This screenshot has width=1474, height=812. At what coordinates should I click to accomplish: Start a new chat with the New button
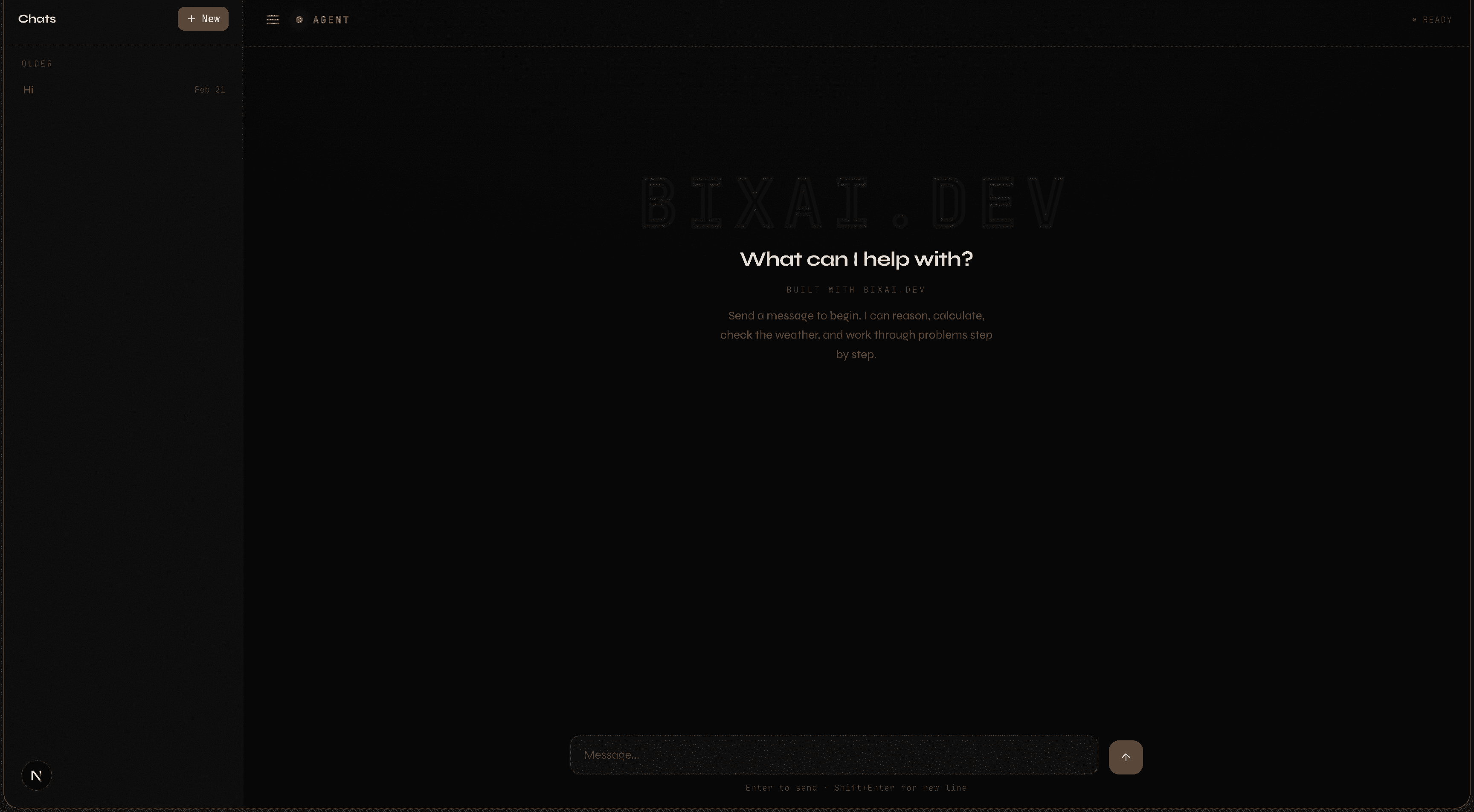[x=203, y=18]
